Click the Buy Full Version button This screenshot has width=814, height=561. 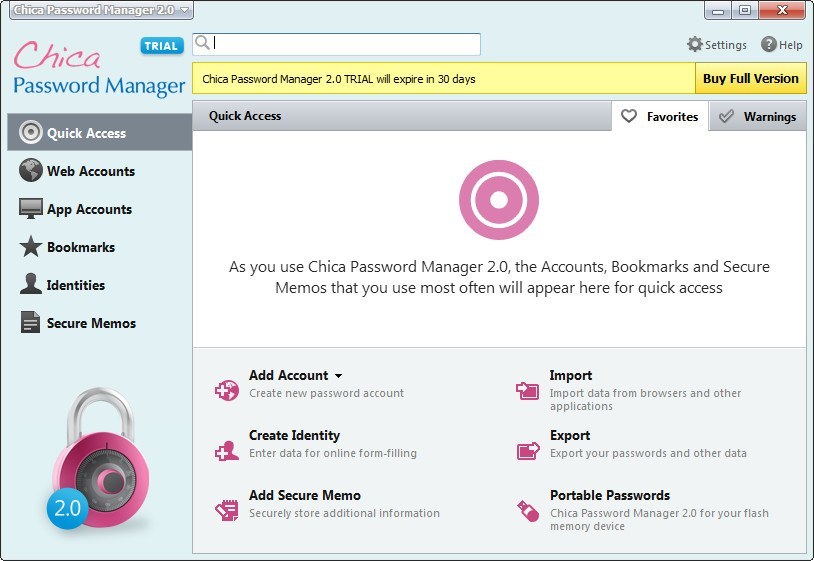tap(751, 78)
